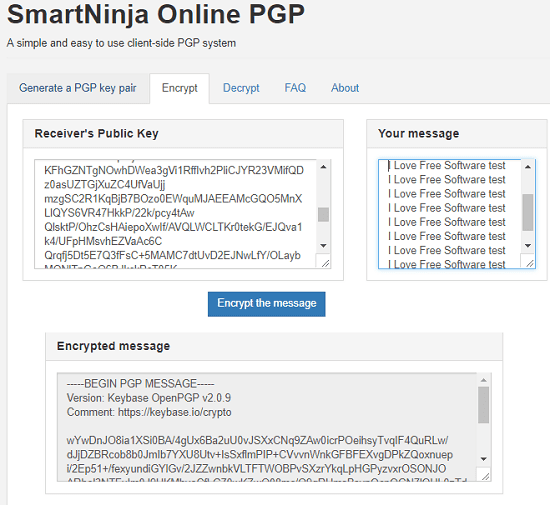Click the key line starting with Qrqfj5Dt5E7Q3fFsC
The image size is (550, 505).
[x=172, y=255]
